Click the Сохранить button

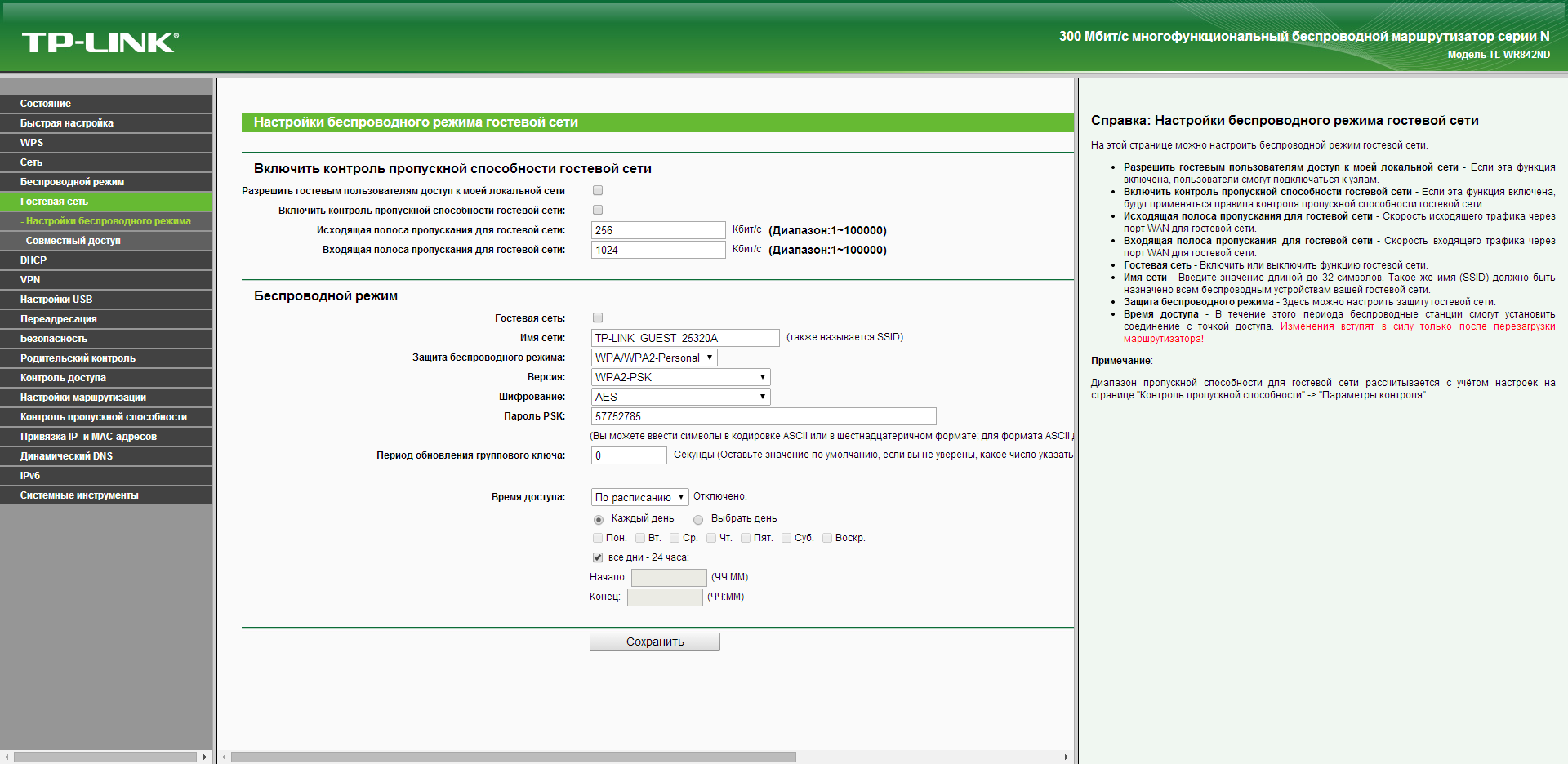[655, 642]
